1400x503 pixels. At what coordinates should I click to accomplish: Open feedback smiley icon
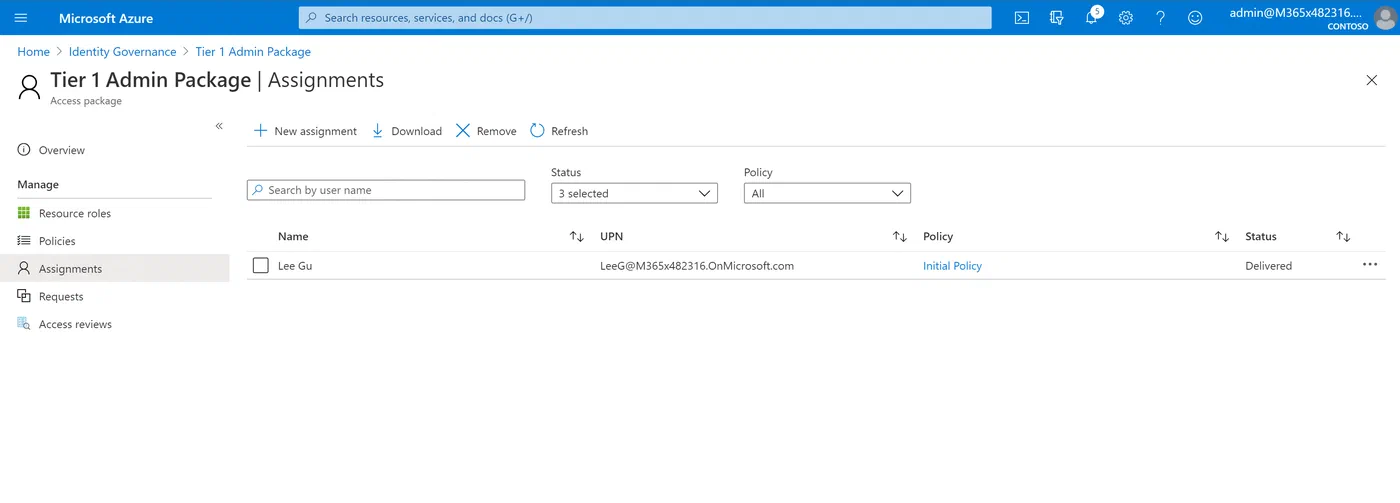(x=1195, y=18)
